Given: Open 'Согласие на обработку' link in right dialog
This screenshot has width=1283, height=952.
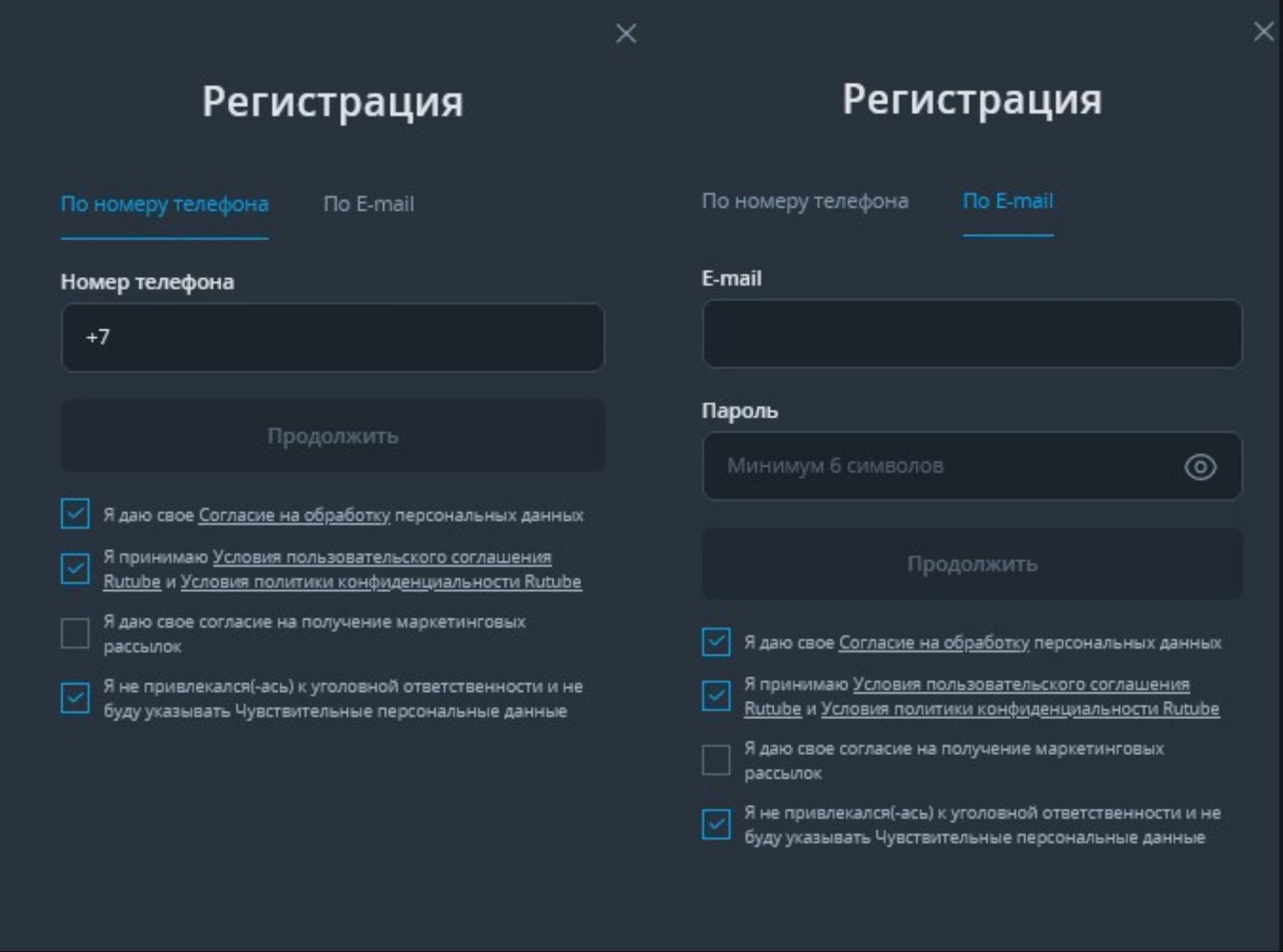Looking at the screenshot, I should (934, 642).
